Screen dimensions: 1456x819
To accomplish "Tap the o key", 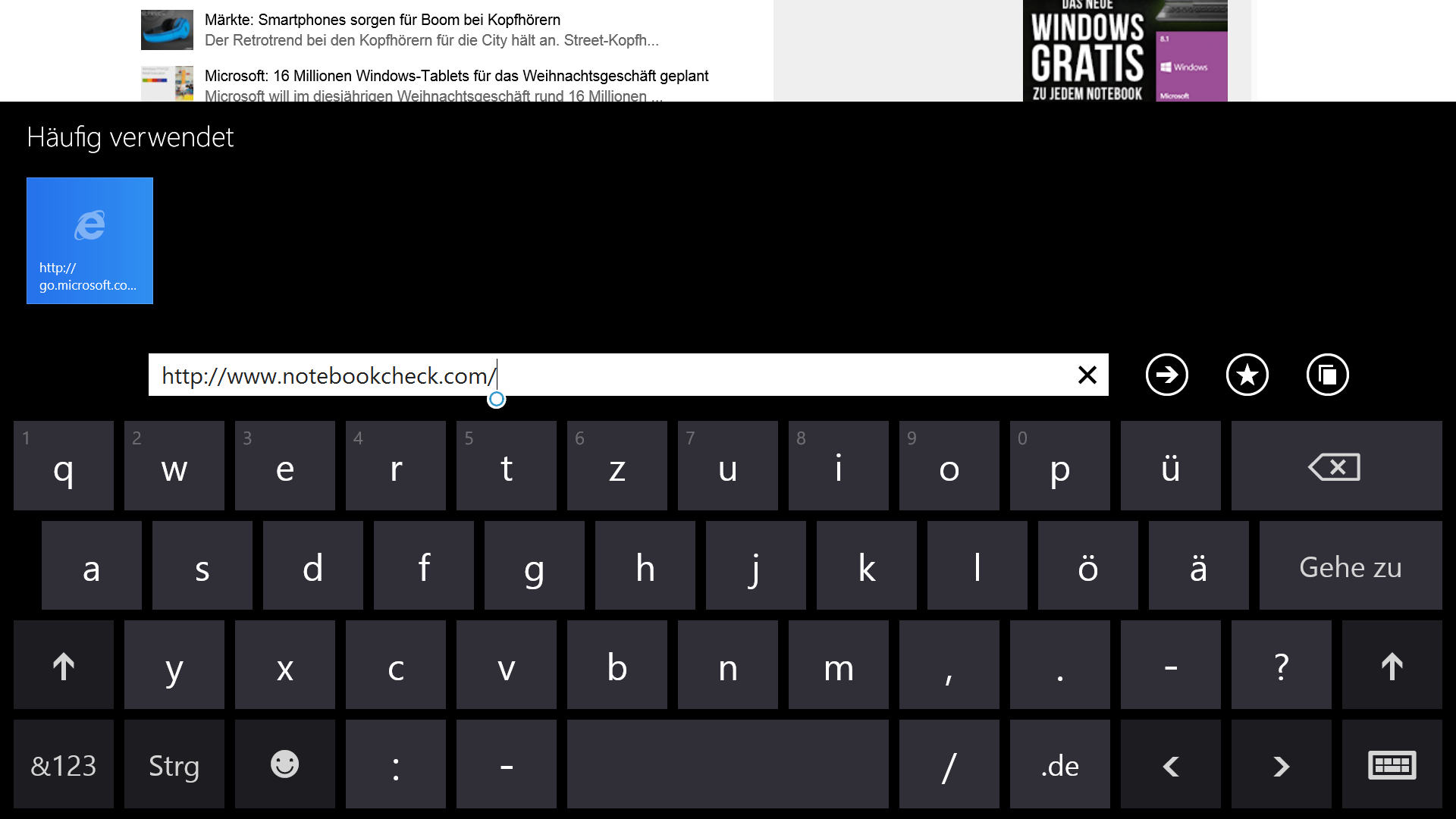I will (949, 466).
